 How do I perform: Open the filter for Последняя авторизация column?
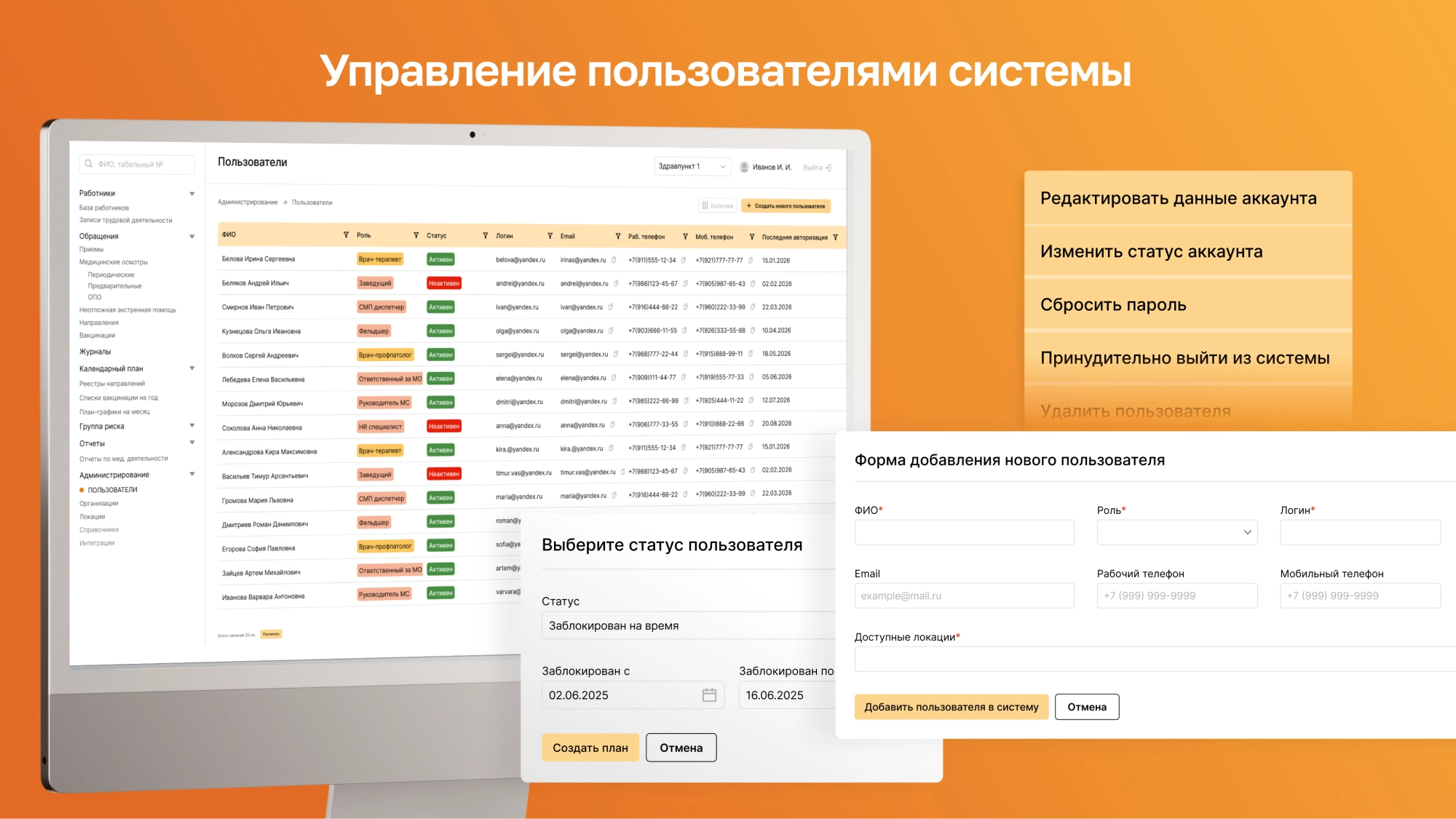[x=836, y=237]
